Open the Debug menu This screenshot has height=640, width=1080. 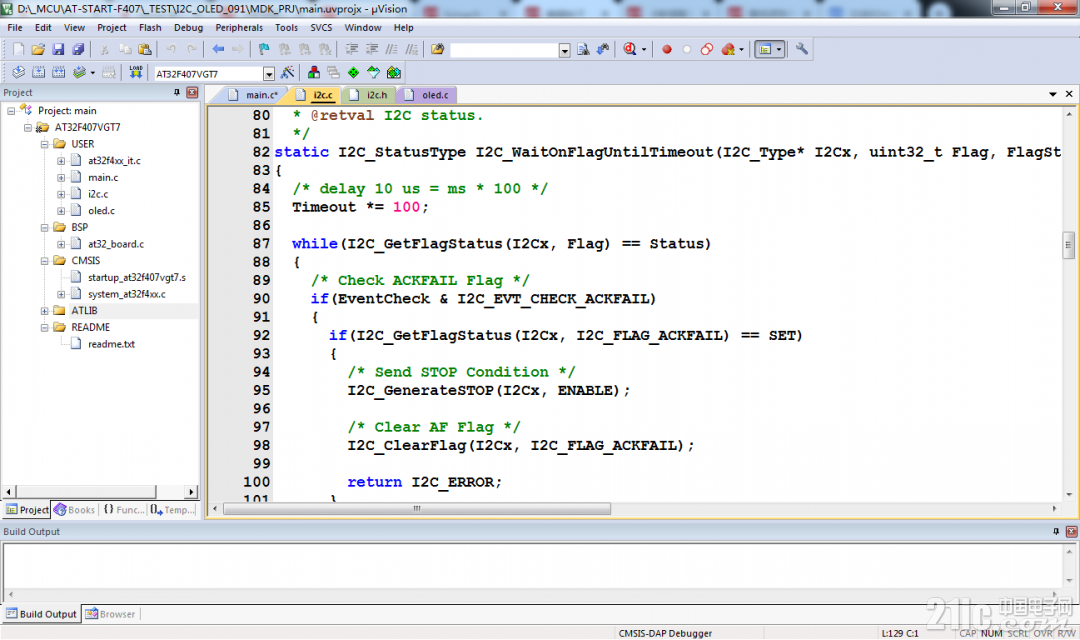click(x=188, y=28)
